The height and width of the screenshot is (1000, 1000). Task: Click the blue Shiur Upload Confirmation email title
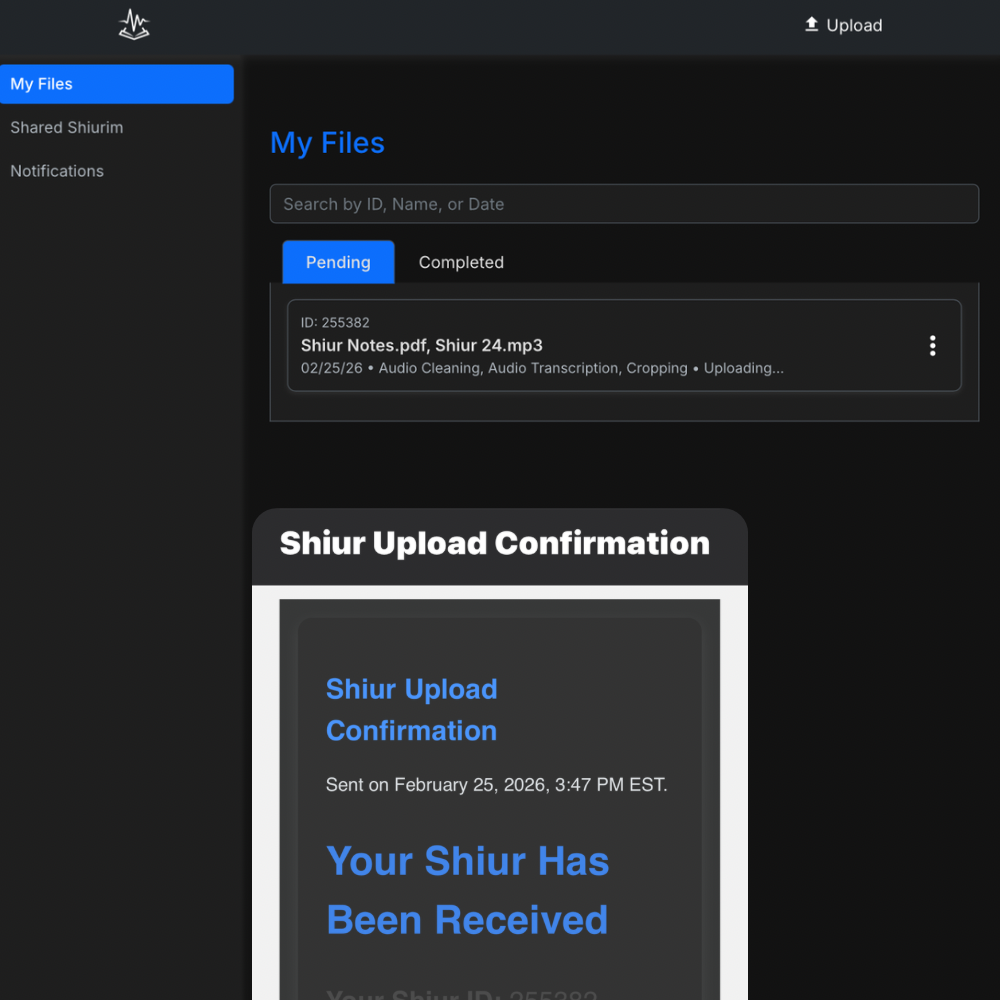click(x=411, y=709)
